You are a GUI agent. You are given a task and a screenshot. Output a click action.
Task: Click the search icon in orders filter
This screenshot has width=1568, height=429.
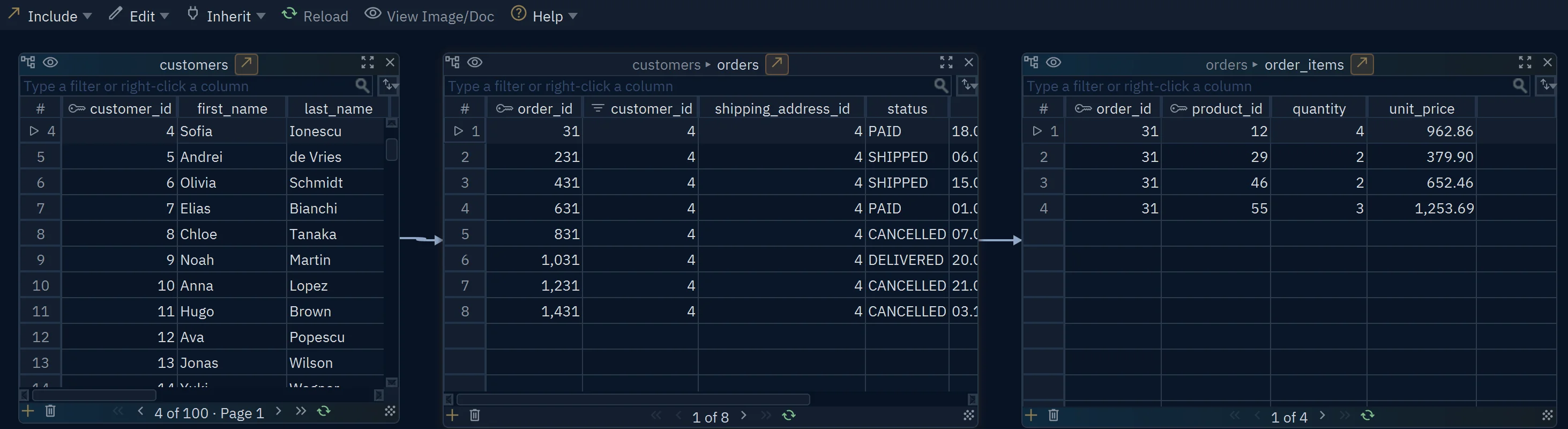pos(941,86)
